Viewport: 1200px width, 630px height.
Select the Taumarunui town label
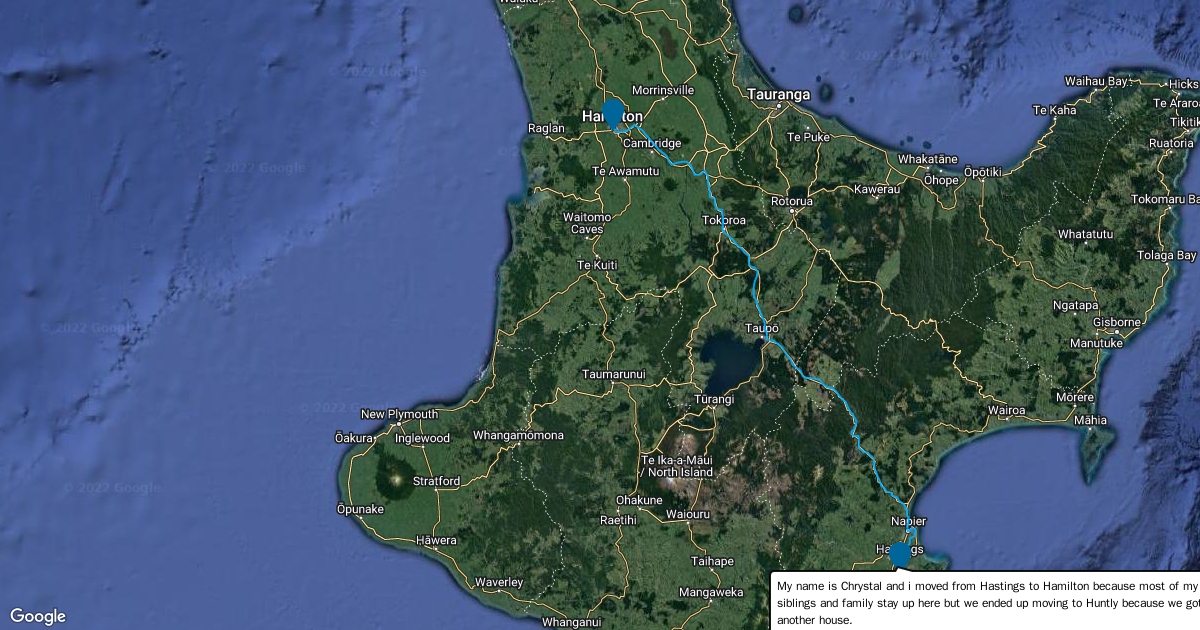(x=614, y=375)
